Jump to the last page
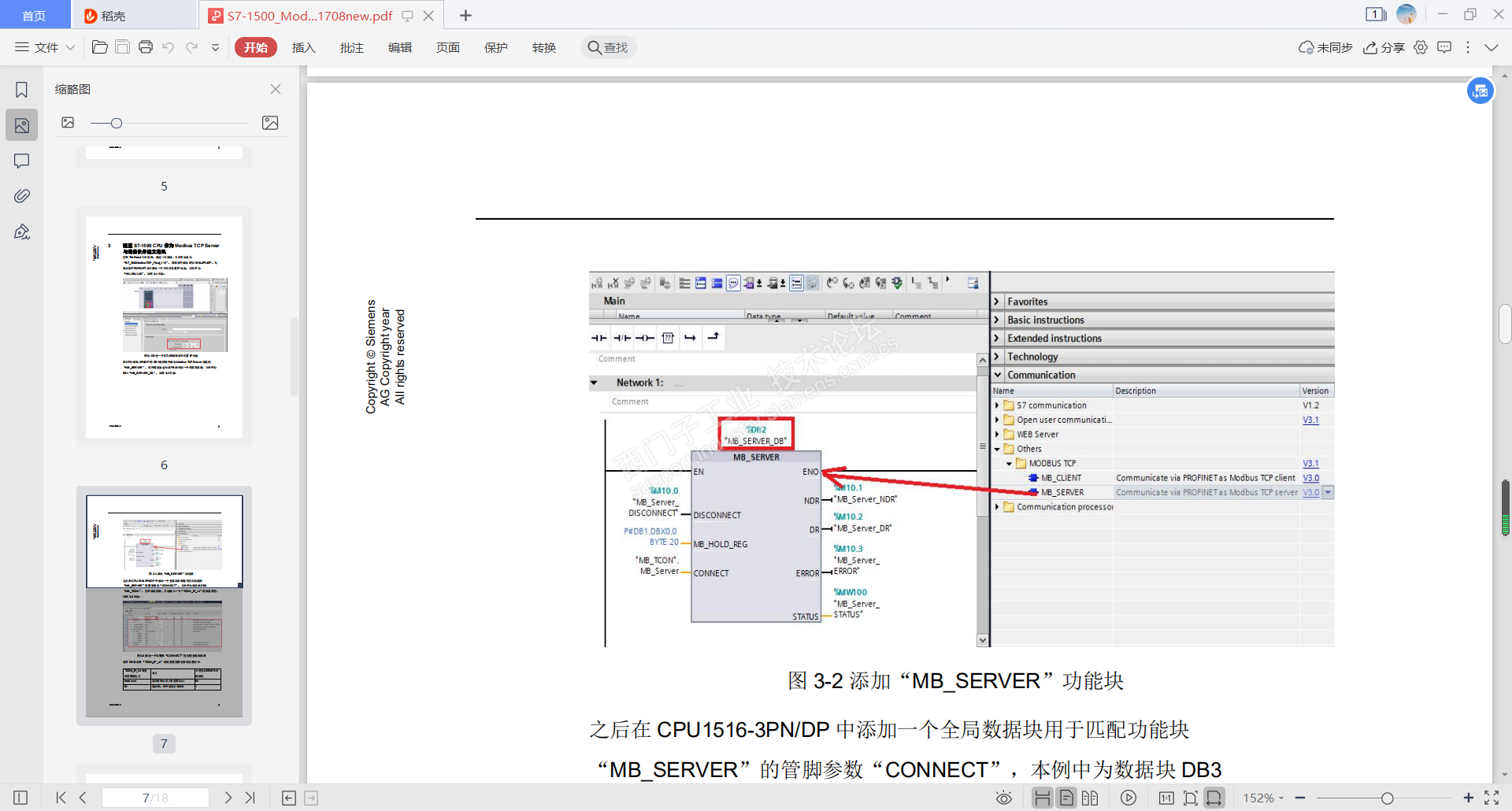 coord(250,798)
